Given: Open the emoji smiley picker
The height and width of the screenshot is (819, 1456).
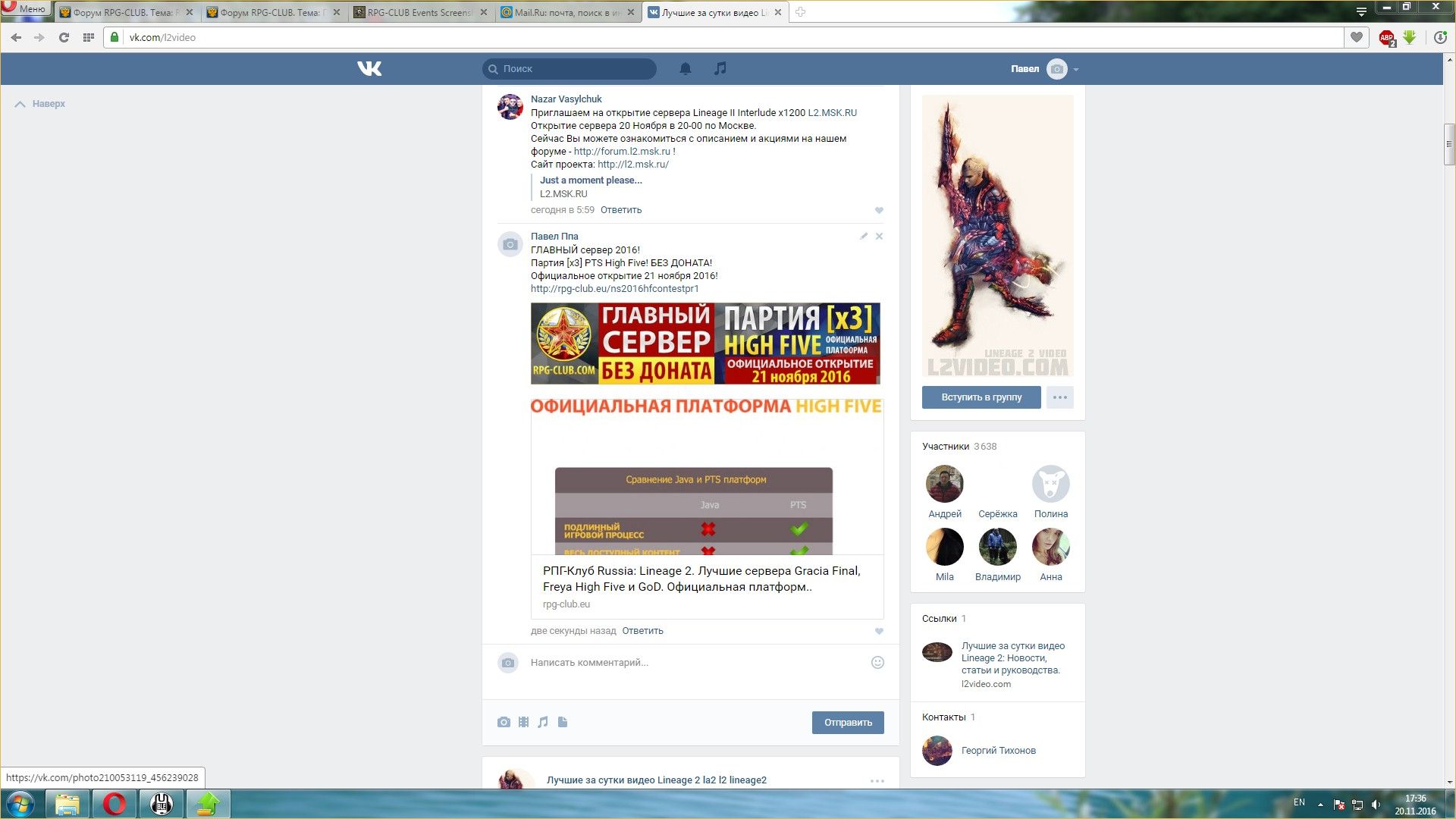Looking at the screenshot, I should pos(877,662).
